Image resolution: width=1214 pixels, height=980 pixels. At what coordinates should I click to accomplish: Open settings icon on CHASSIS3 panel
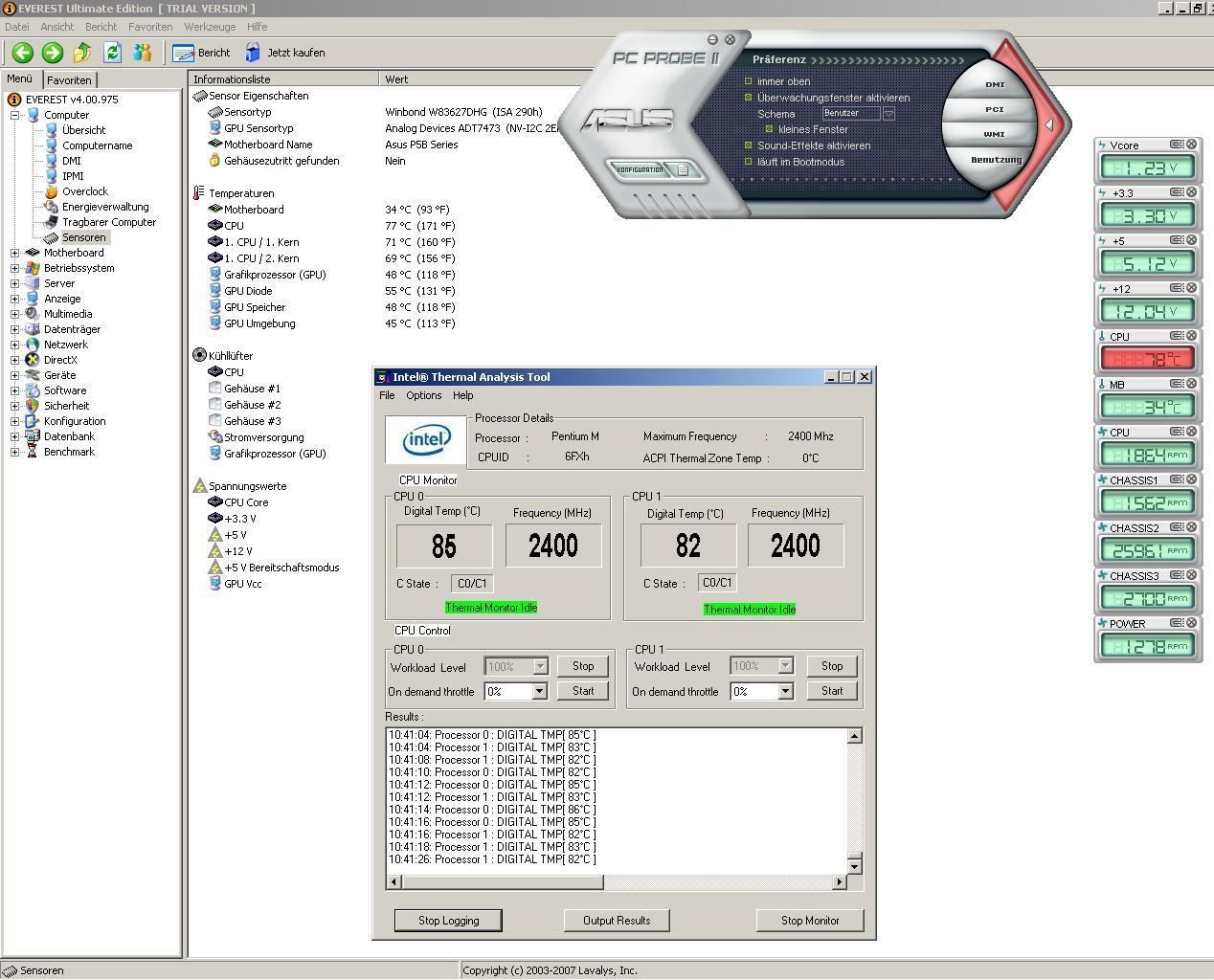(x=1177, y=575)
